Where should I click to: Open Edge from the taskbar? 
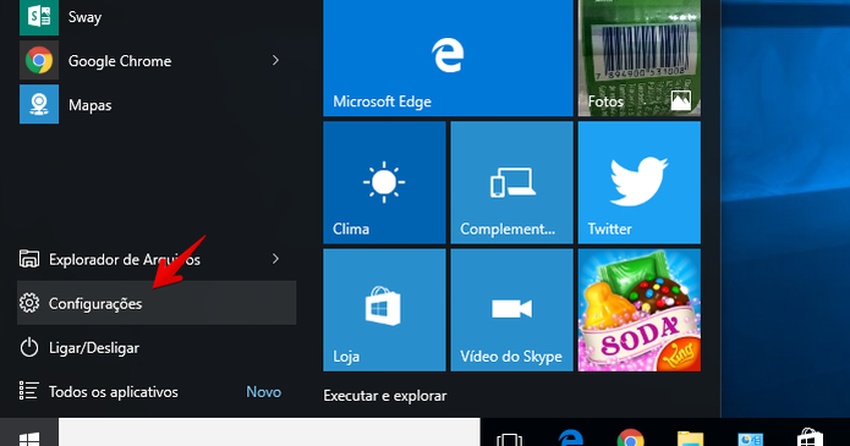coord(571,438)
